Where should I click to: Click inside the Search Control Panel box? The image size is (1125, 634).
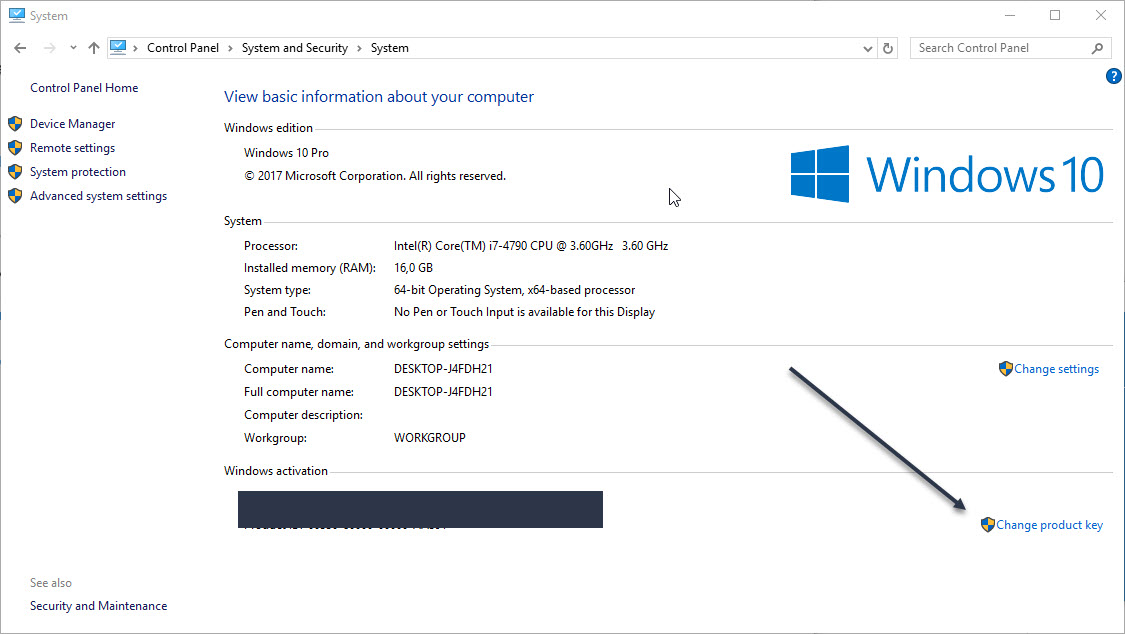[x=1000, y=47]
